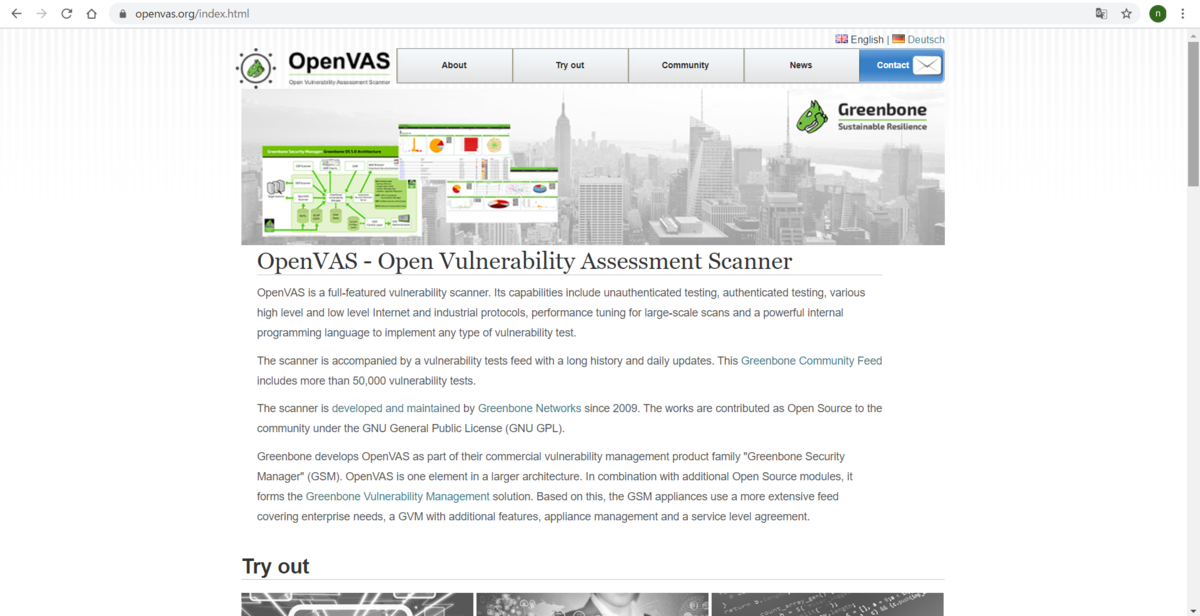
Task: Click the UK flag icon
Action: tap(842, 39)
